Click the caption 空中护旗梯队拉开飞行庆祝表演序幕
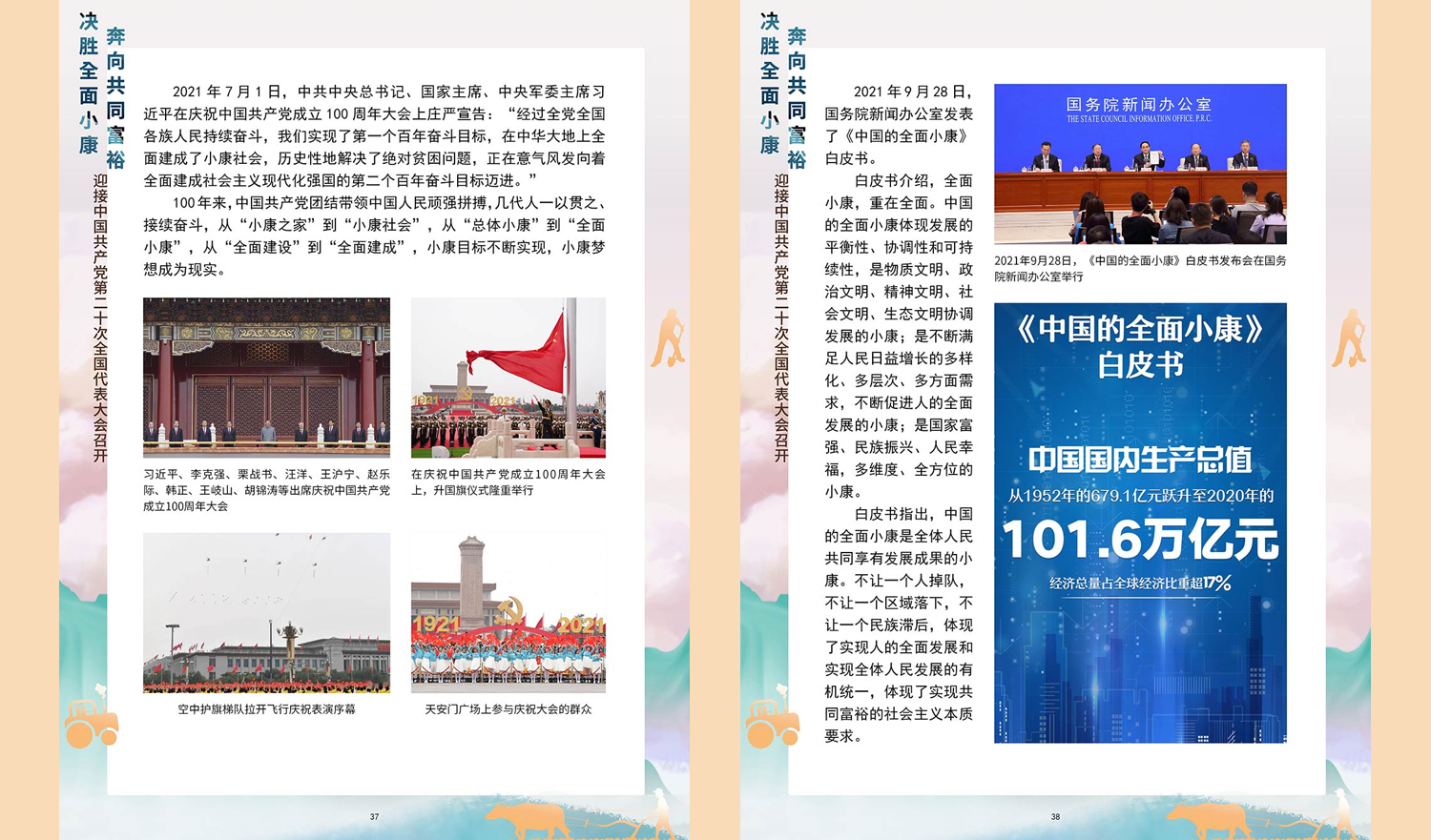Image resolution: width=1431 pixels, height=840 pixels. (x=266, y=709)
